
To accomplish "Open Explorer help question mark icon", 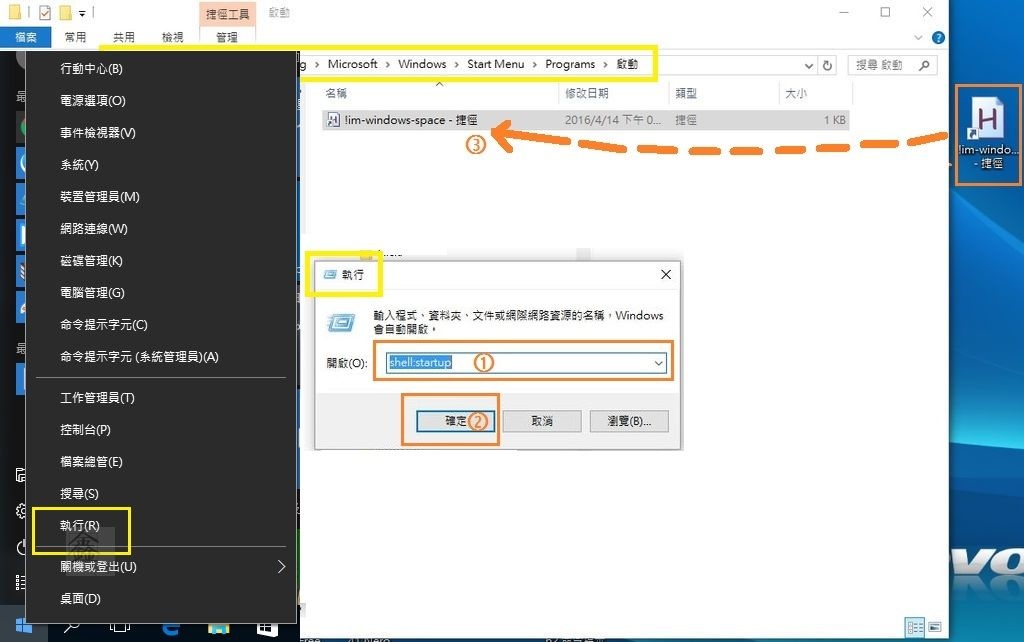I will click(x=938, y=38).
